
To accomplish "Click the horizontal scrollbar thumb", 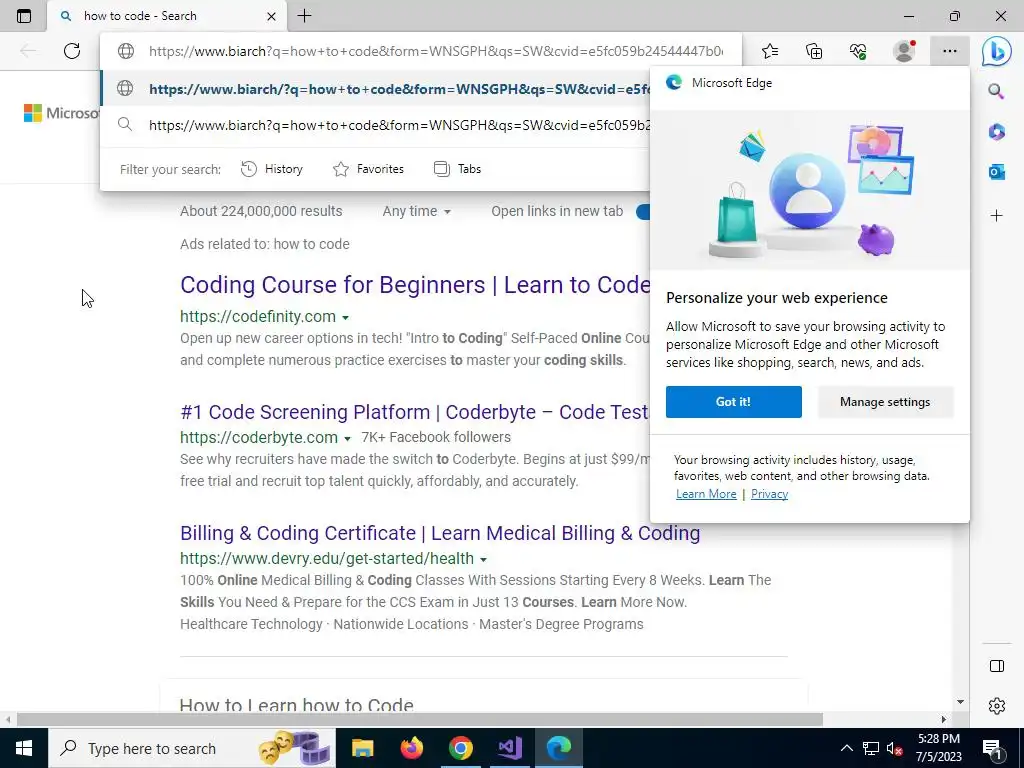I will tap(419, 720).
